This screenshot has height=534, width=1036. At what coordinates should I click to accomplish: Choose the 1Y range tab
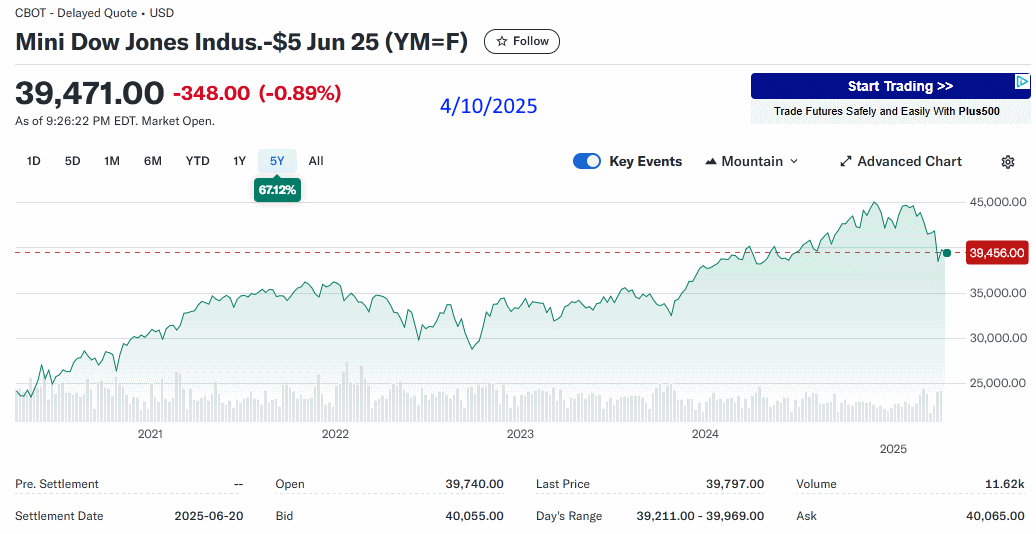[x=239, y=161]
